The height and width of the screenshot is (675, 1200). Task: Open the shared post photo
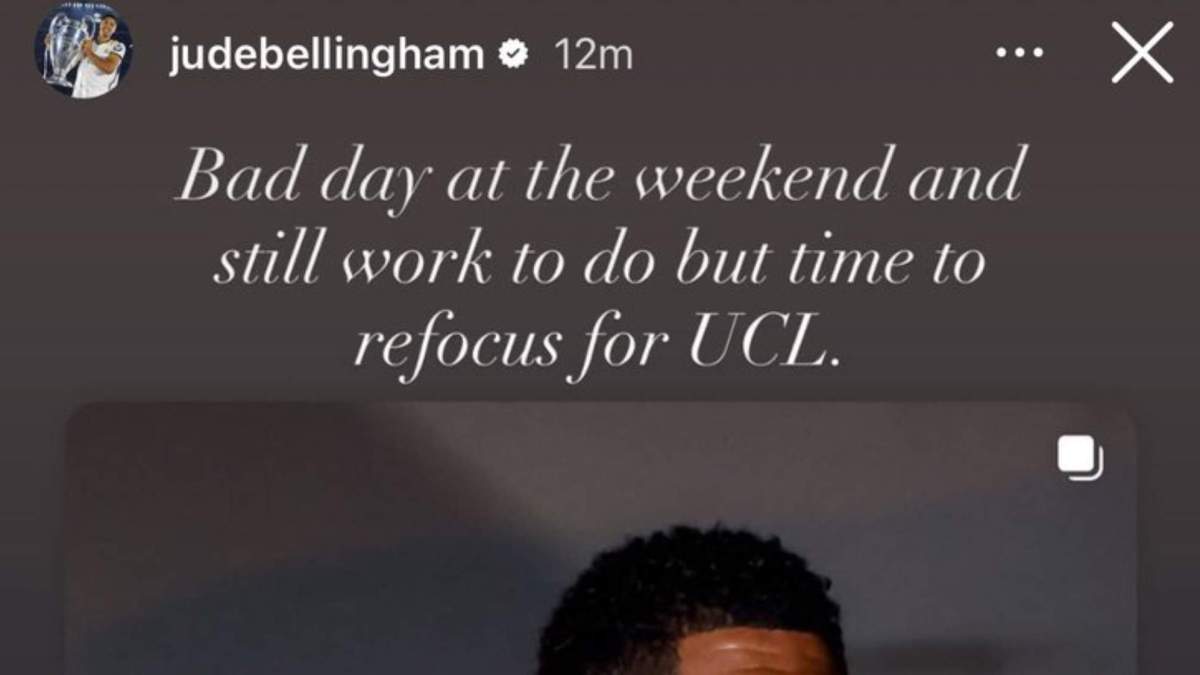point(600,540)
